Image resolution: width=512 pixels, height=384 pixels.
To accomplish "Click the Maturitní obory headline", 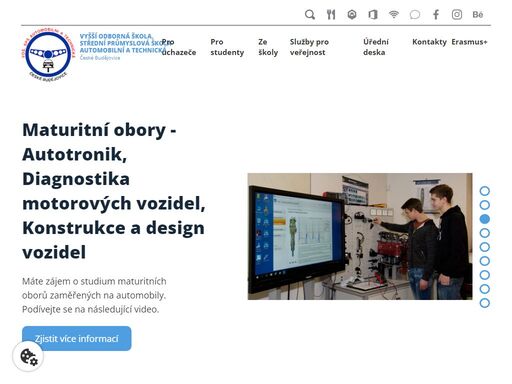I will click(x=114, y=191).
